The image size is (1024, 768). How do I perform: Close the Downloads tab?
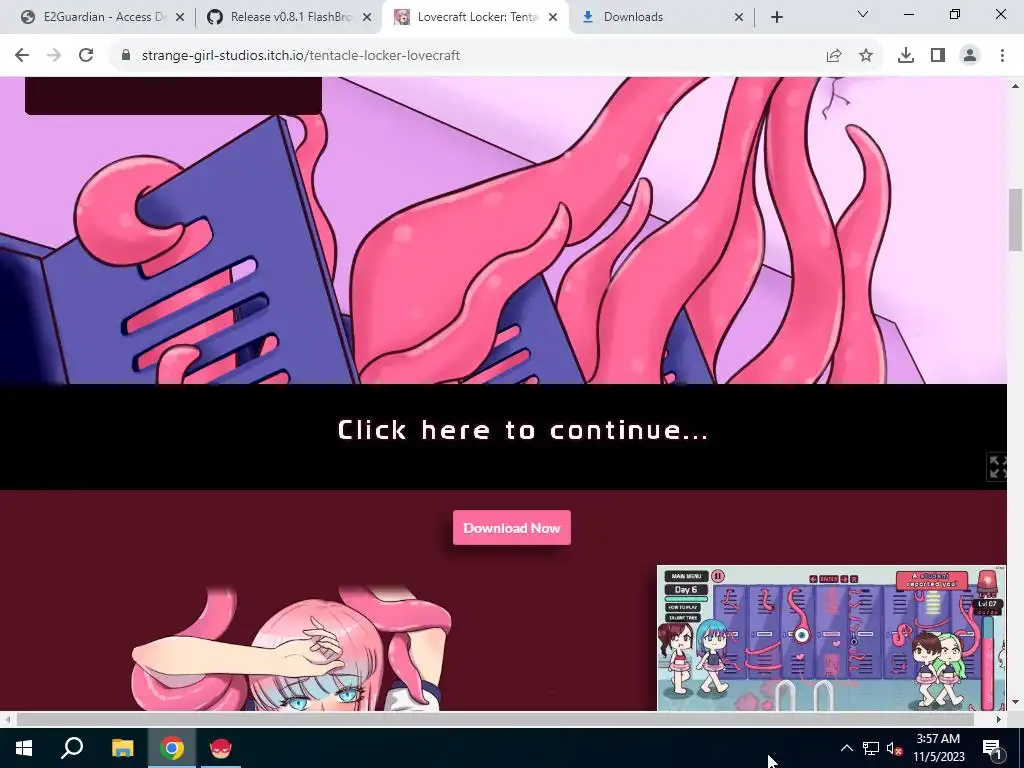coord(739,18)
